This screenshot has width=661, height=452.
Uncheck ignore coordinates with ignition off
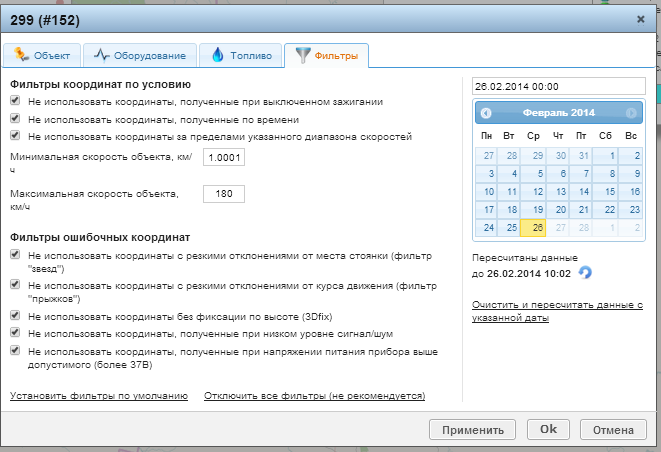click(15, 102)
